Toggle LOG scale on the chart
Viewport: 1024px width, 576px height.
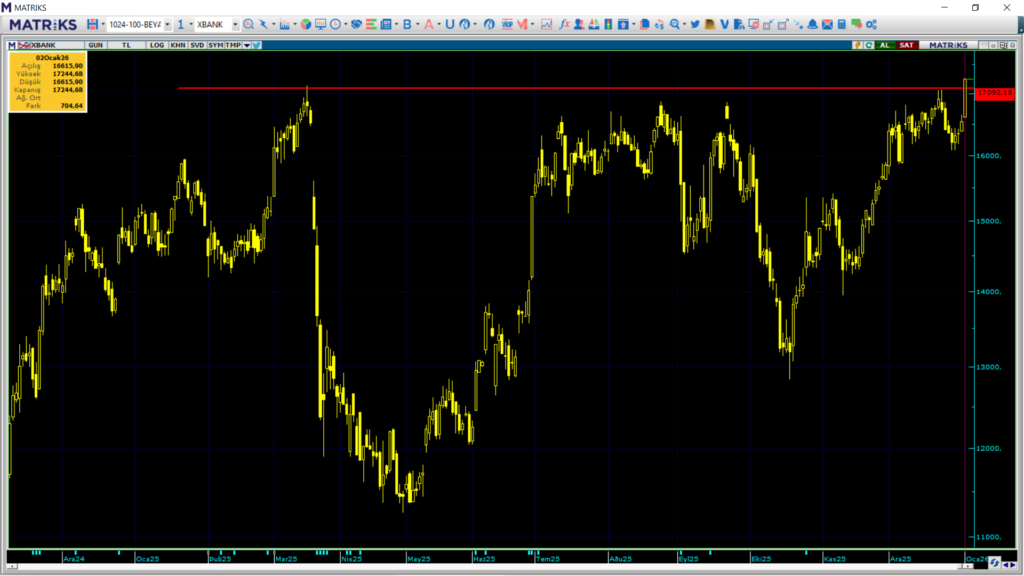click(157, 45)
